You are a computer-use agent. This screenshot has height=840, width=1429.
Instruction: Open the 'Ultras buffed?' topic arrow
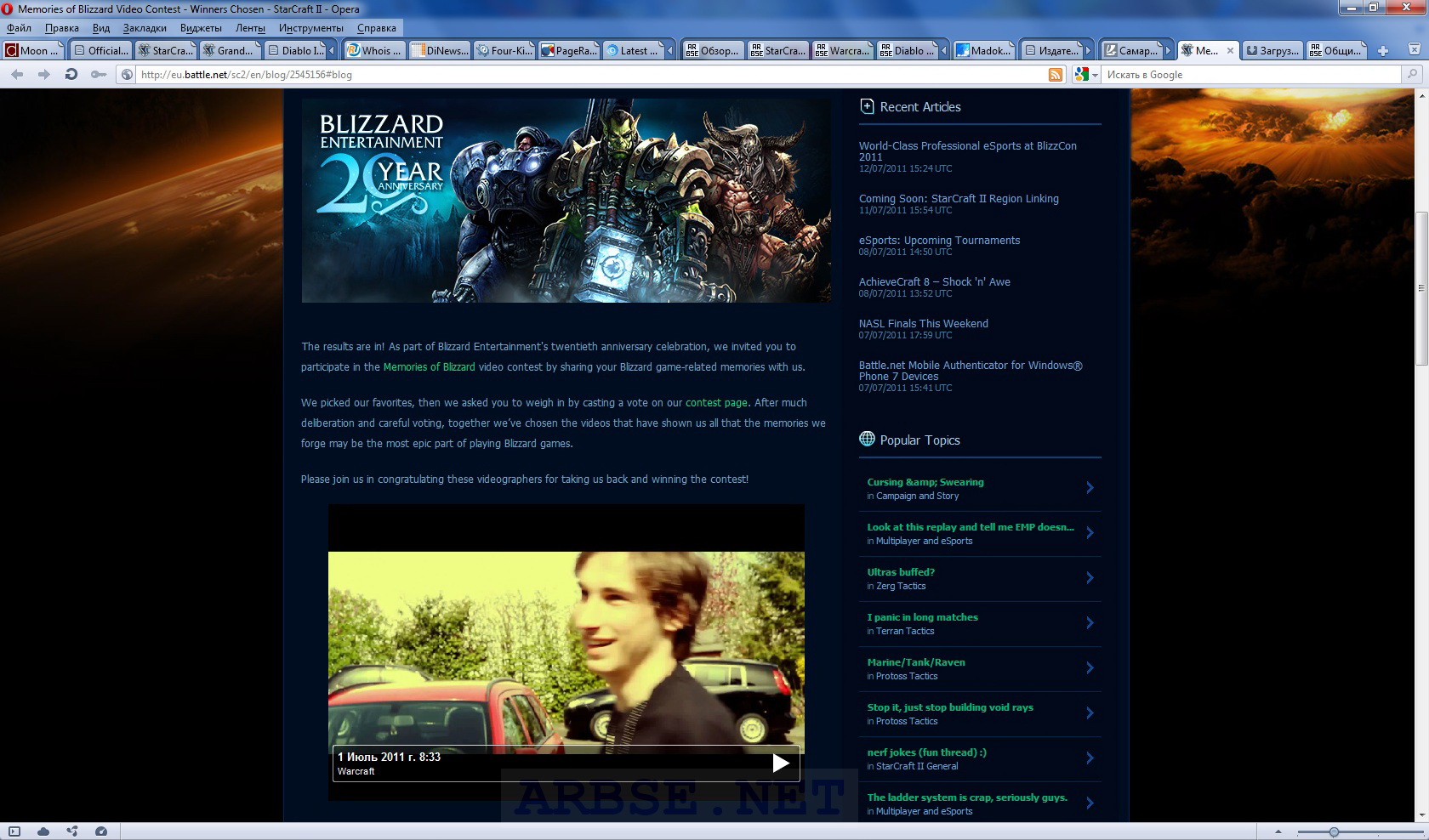(1090, 577)
